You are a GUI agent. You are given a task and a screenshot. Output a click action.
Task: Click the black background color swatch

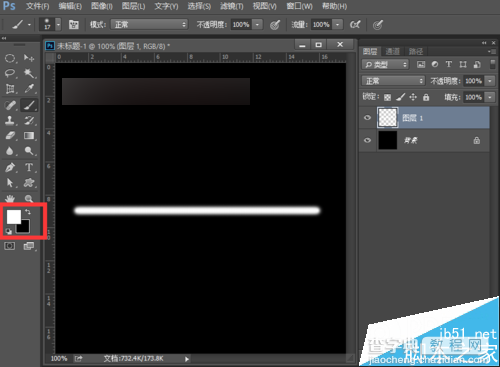[x=24, y=227]
